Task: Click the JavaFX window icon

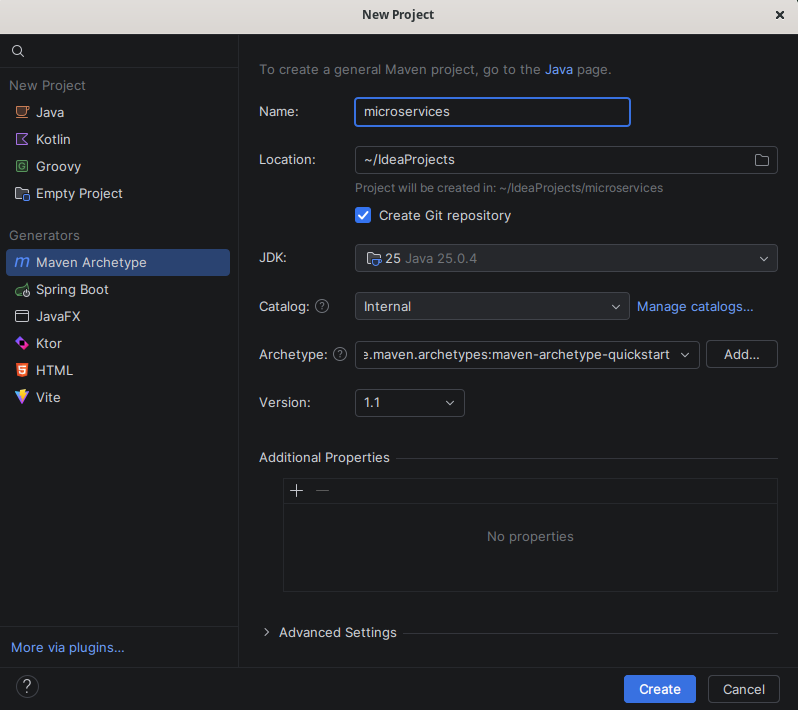Action: coord(22,316)
